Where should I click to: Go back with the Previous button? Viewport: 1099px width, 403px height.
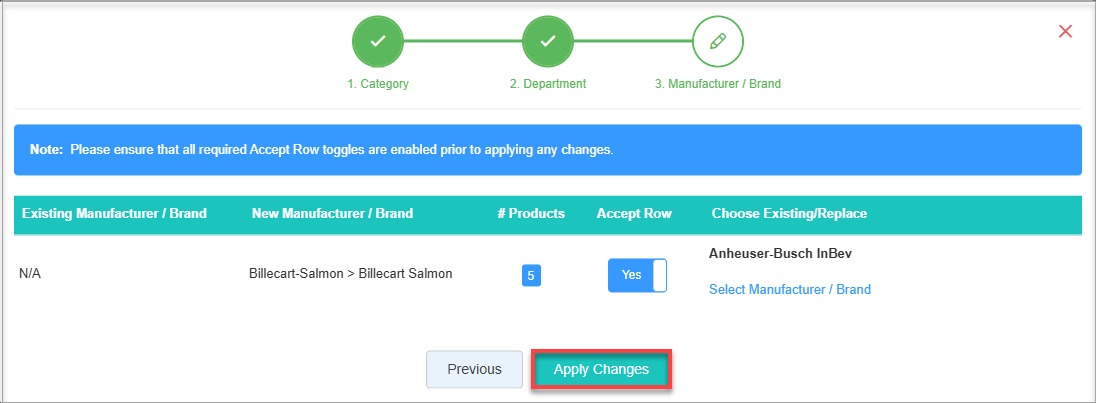[474, 369]
